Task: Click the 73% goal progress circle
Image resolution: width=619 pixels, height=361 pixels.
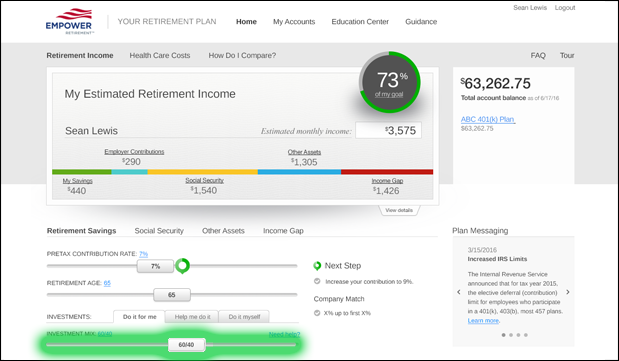Action: point(390,82)
